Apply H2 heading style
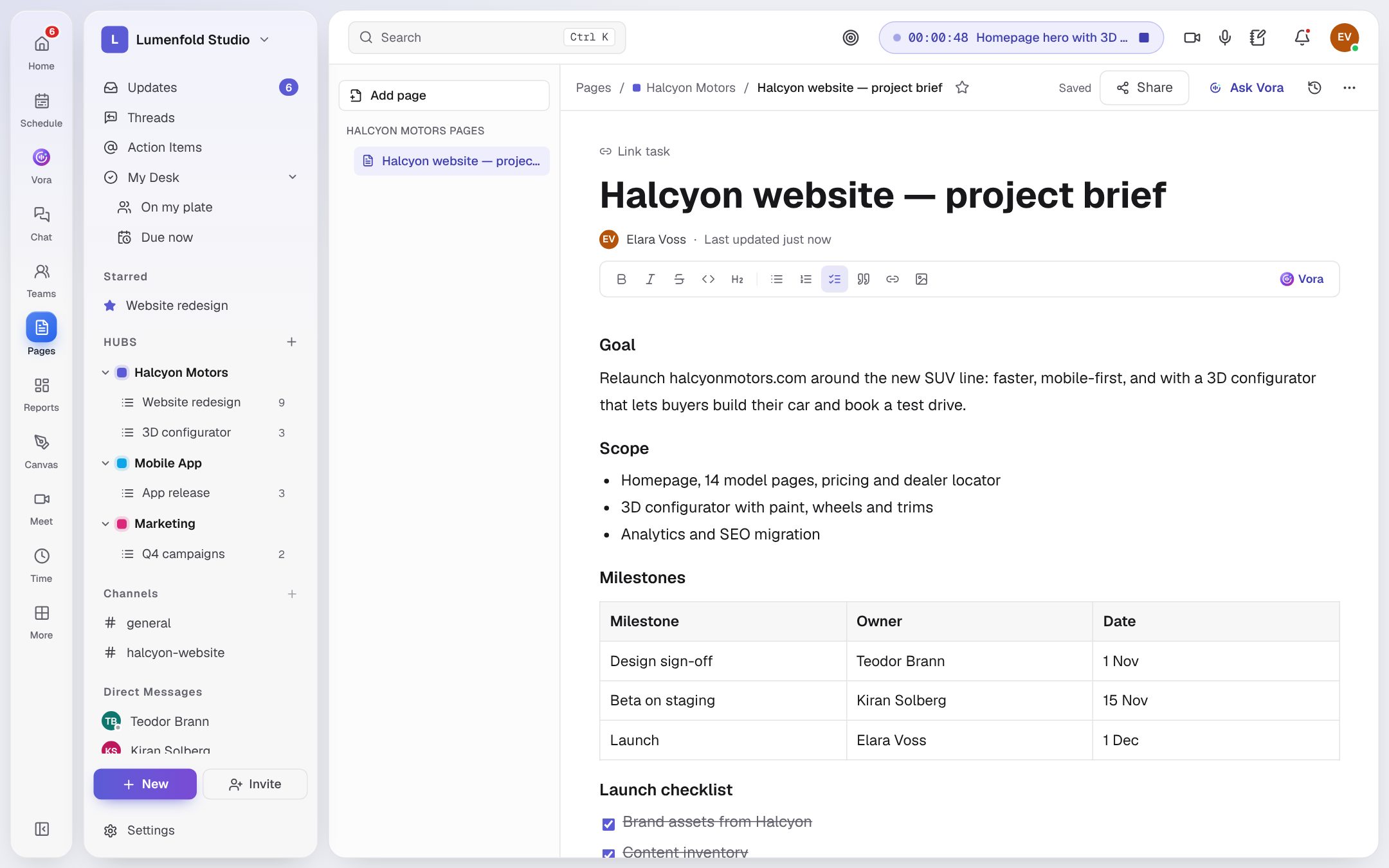The width and height of the screenshot is (1389, 868). [737, 279]
